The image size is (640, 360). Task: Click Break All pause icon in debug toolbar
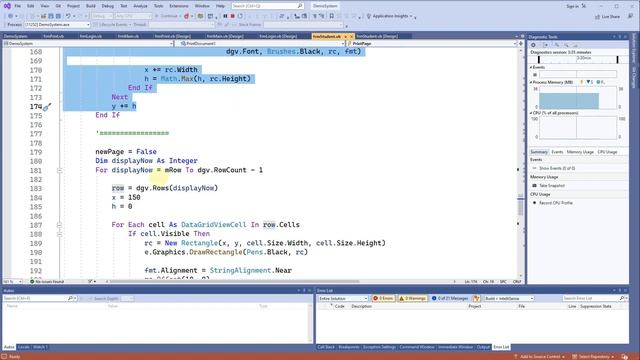click(225, 16)
